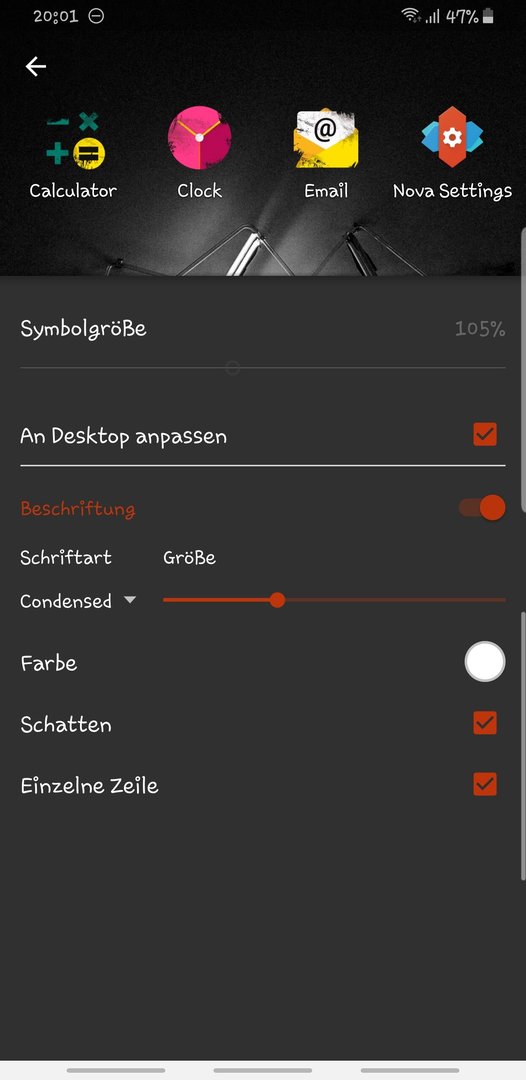Tap the Calculator app icon preview
526x1080 pixels.
(x=75, y=141)
